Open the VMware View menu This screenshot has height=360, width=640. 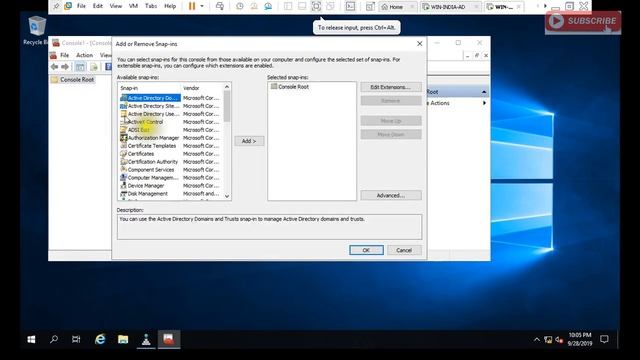[116, 6]
